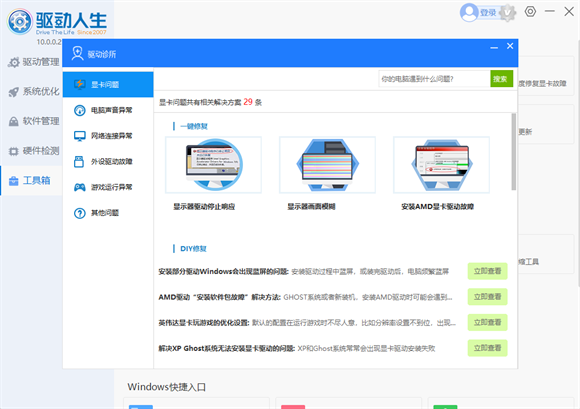
Task: Click 登录 text in main window
Action: click(x=488, y=13)
